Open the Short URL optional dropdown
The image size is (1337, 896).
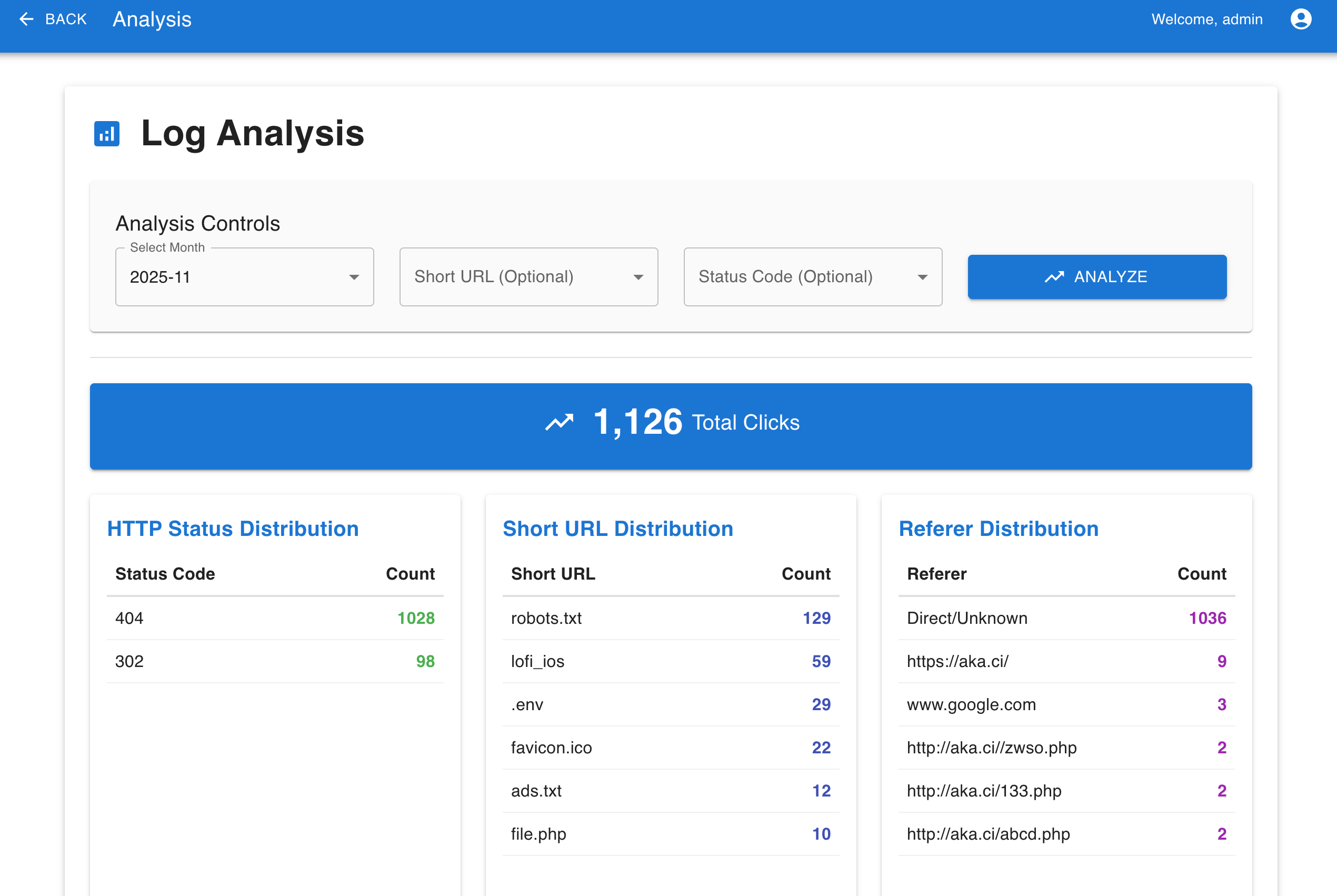pyautogui.click(x=528, y=277)
